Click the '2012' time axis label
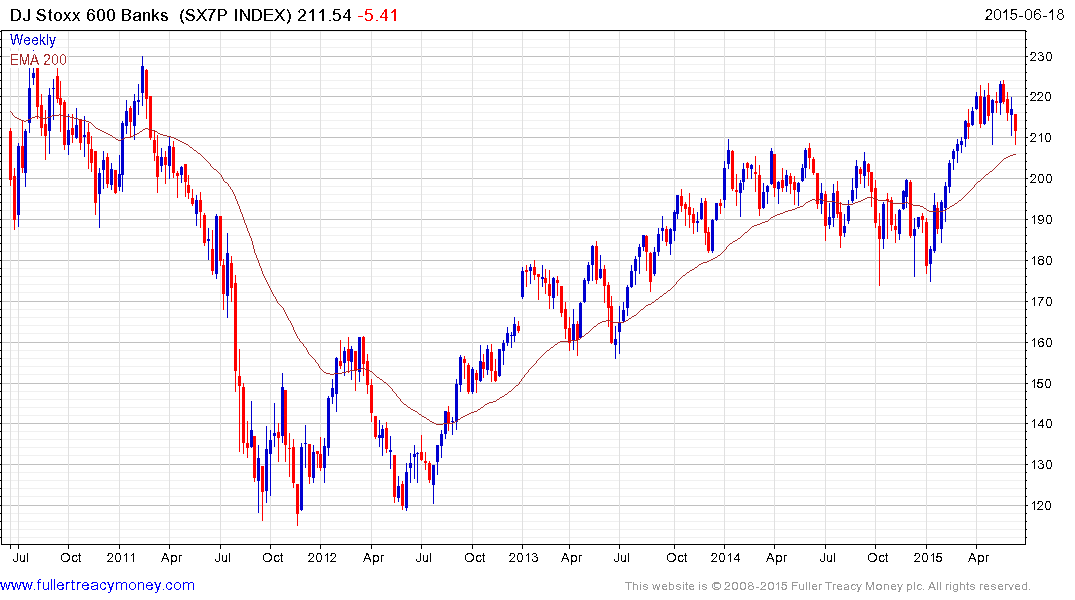The width and height of the screenshot is (1075, 600). tap(322, 557)
